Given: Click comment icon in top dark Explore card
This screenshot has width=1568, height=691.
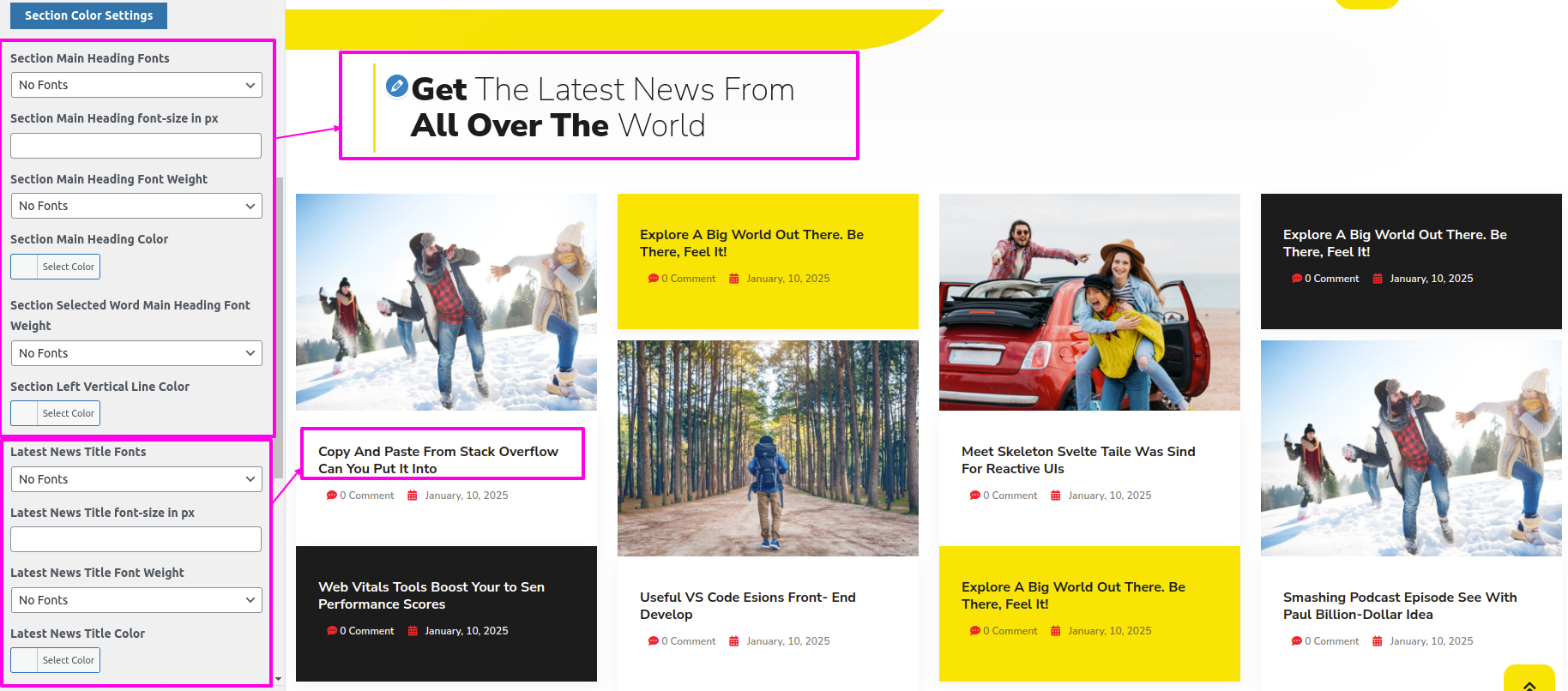Looking at the screenshot, I should (1296, 279).
